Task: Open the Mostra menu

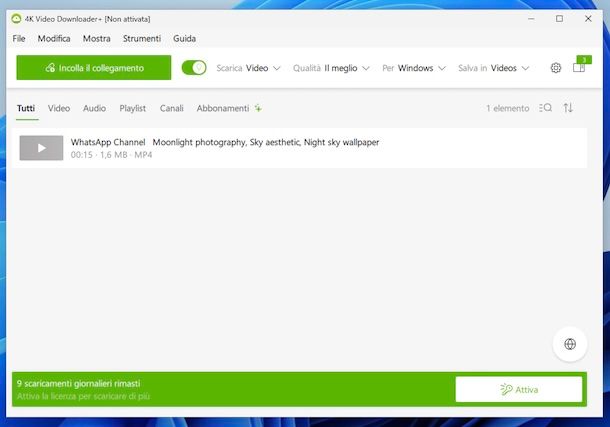Action: (96, 38)
